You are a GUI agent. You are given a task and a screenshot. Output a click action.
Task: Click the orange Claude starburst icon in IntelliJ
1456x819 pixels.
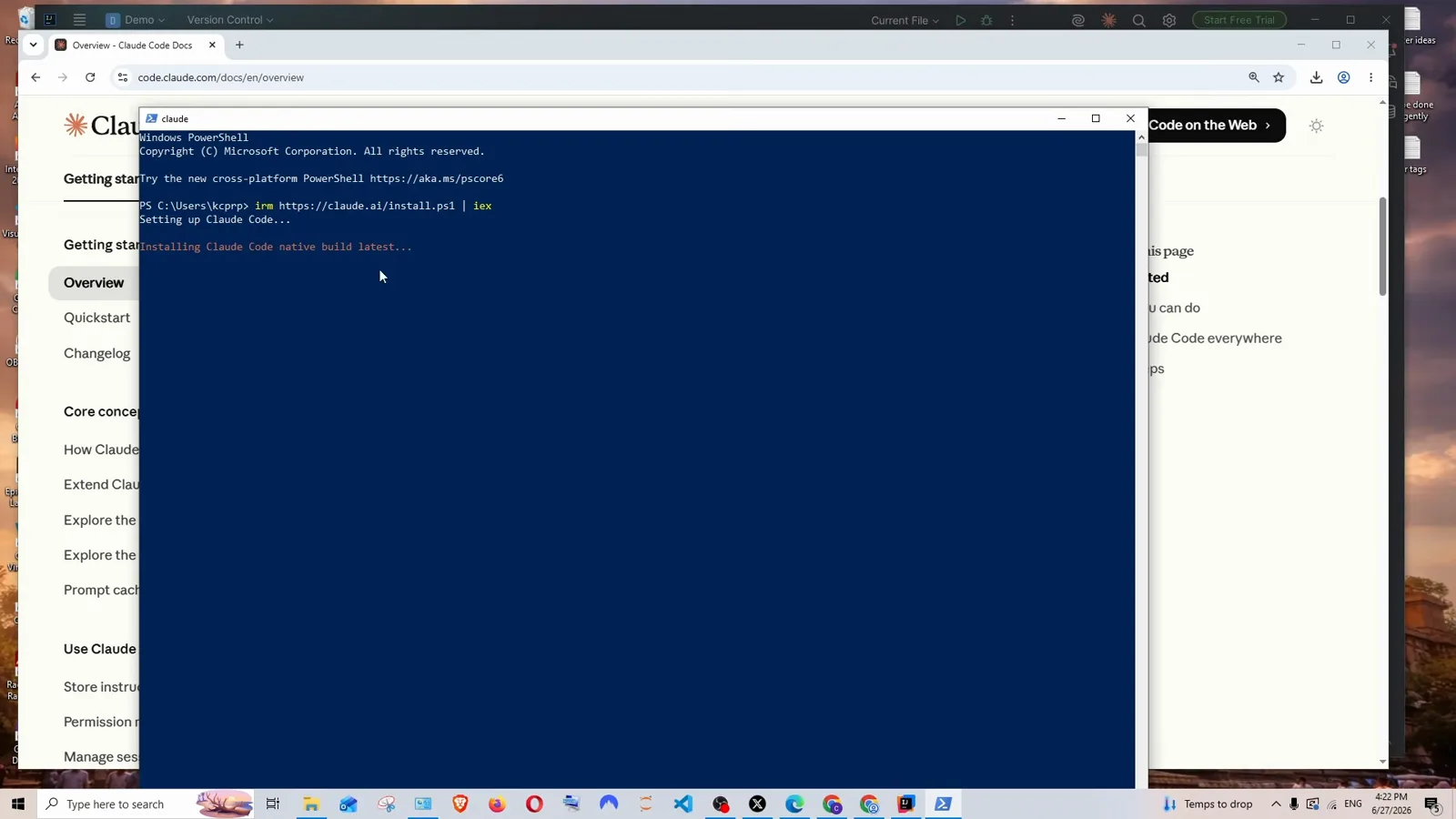click(1108, 20)
